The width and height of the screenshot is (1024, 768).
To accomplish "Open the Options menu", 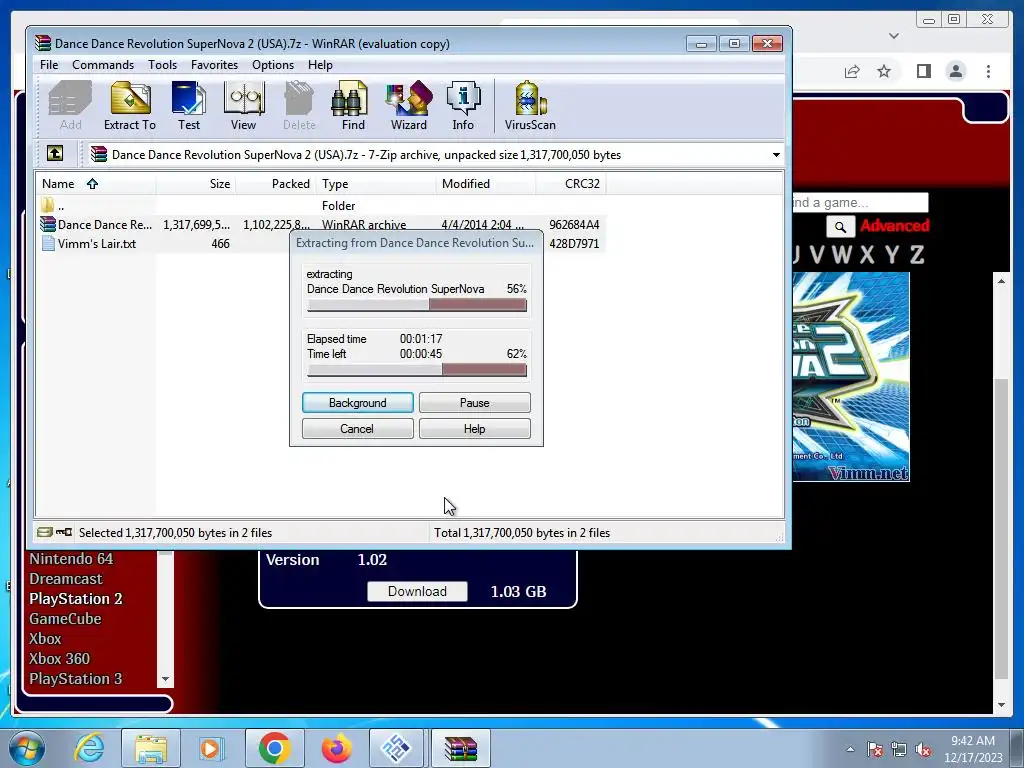I will 273,65.
